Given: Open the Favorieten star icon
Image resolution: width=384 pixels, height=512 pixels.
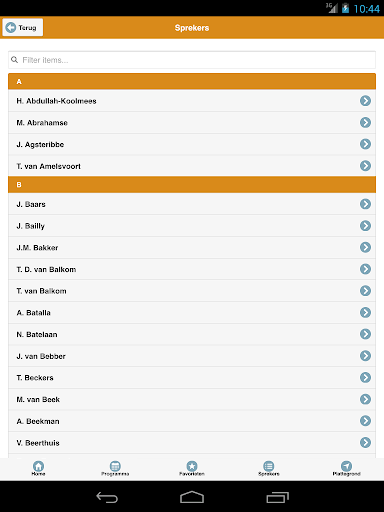Looking at the screenshot, I should (x=192, y=466).
